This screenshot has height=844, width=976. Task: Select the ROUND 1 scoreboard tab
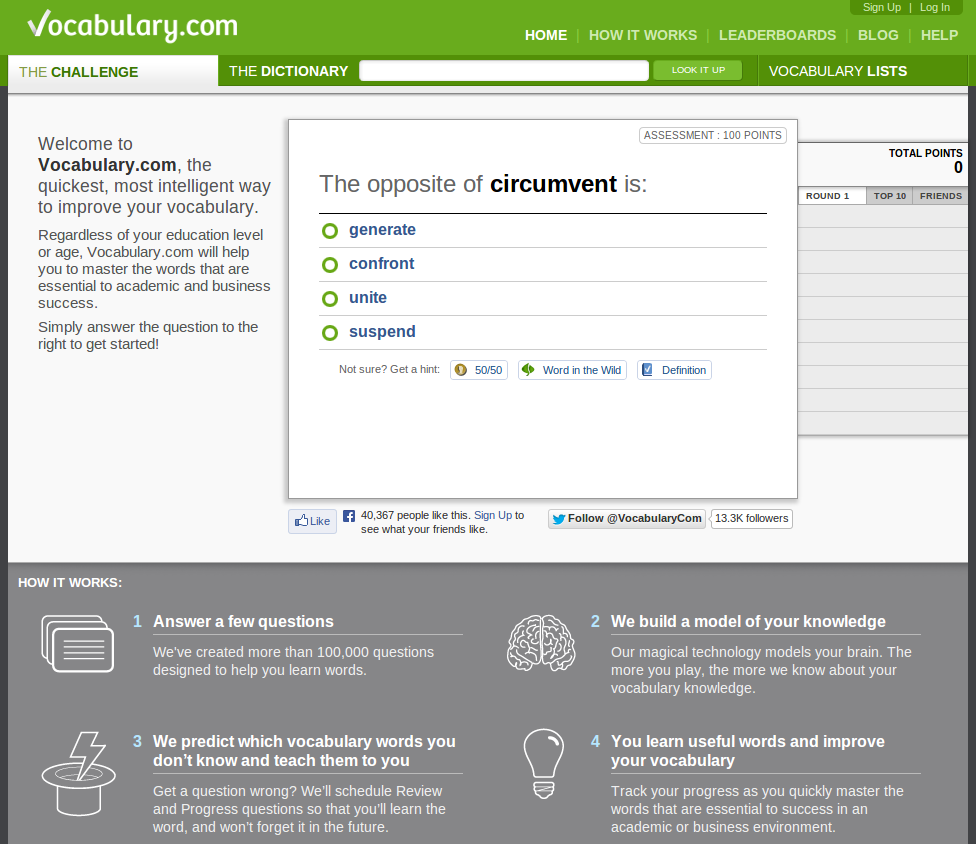(832, 196)
